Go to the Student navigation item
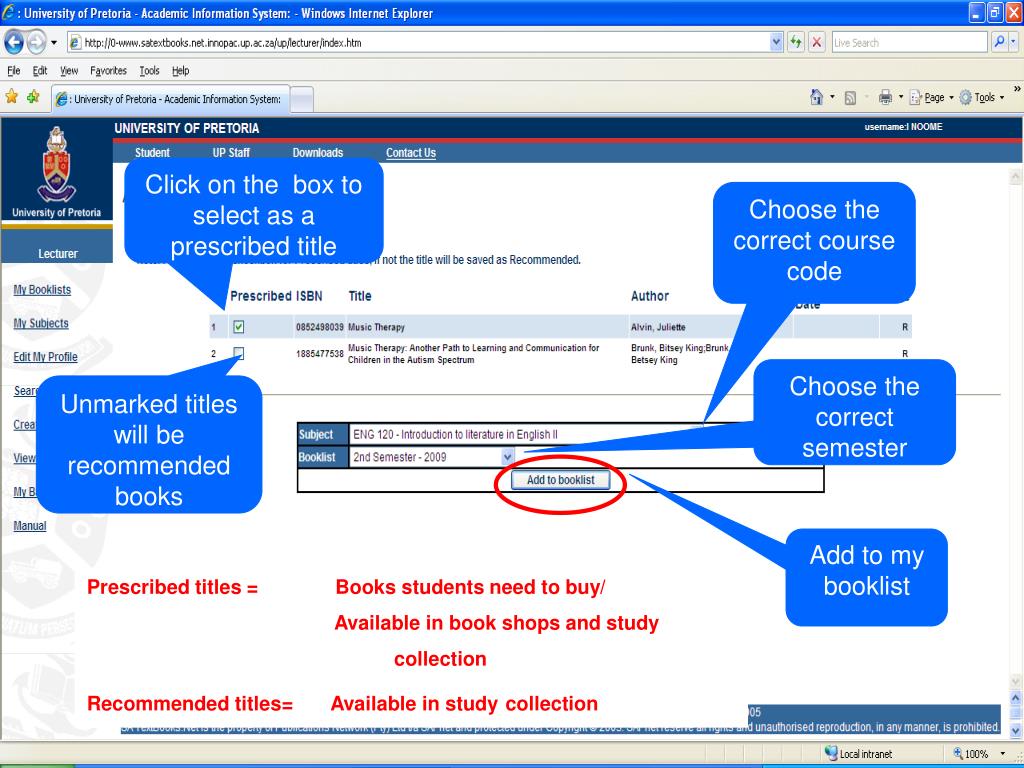1024x768 pixels. [x=152, y=153]
